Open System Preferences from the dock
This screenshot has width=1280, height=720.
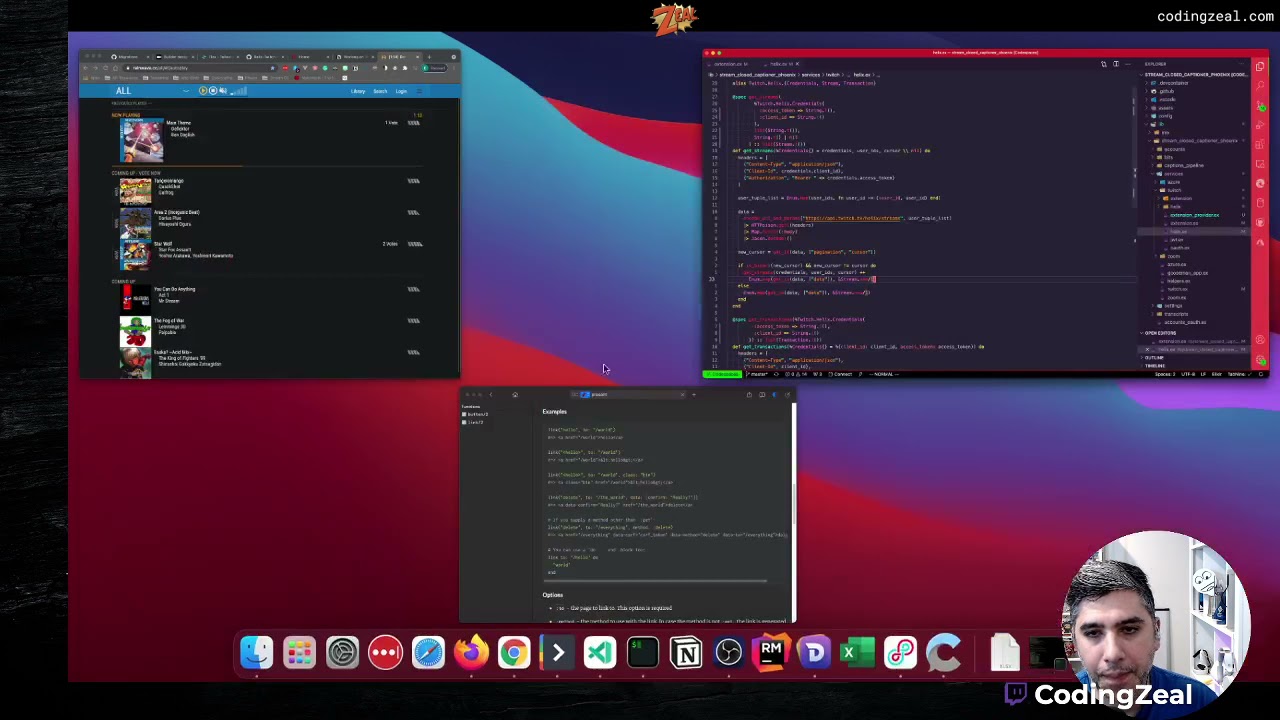[342, 653]
